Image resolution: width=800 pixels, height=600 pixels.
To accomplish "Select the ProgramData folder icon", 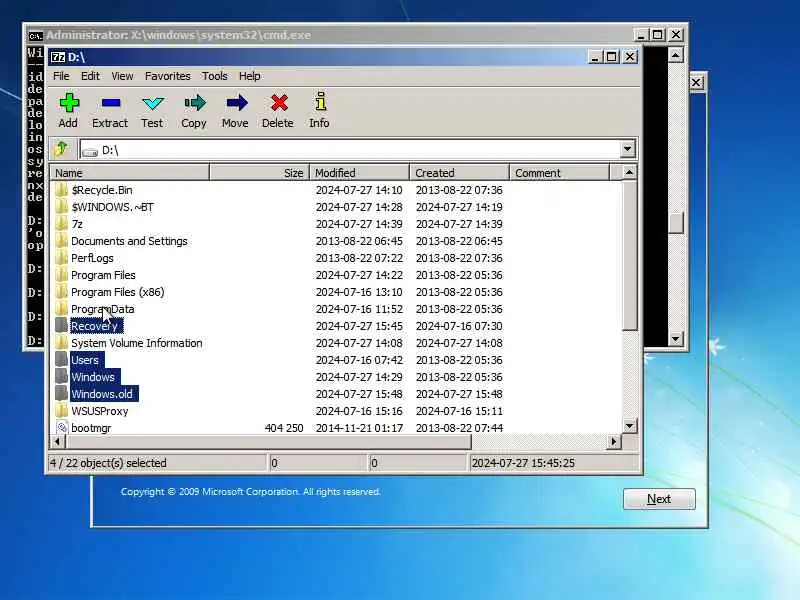I will tap(61, 309).
